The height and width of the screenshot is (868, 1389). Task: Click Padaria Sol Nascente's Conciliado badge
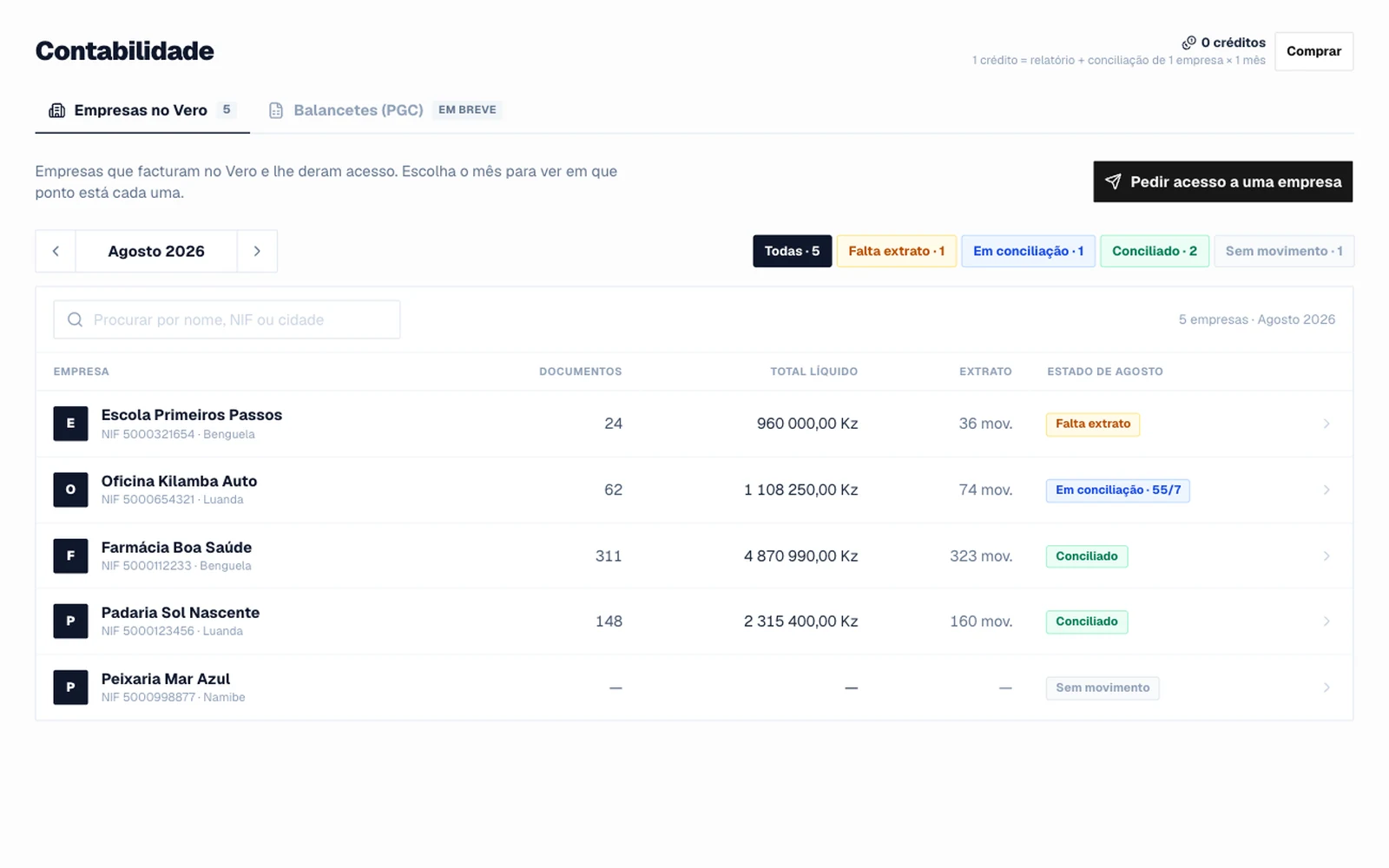[x=1087, y=621]
